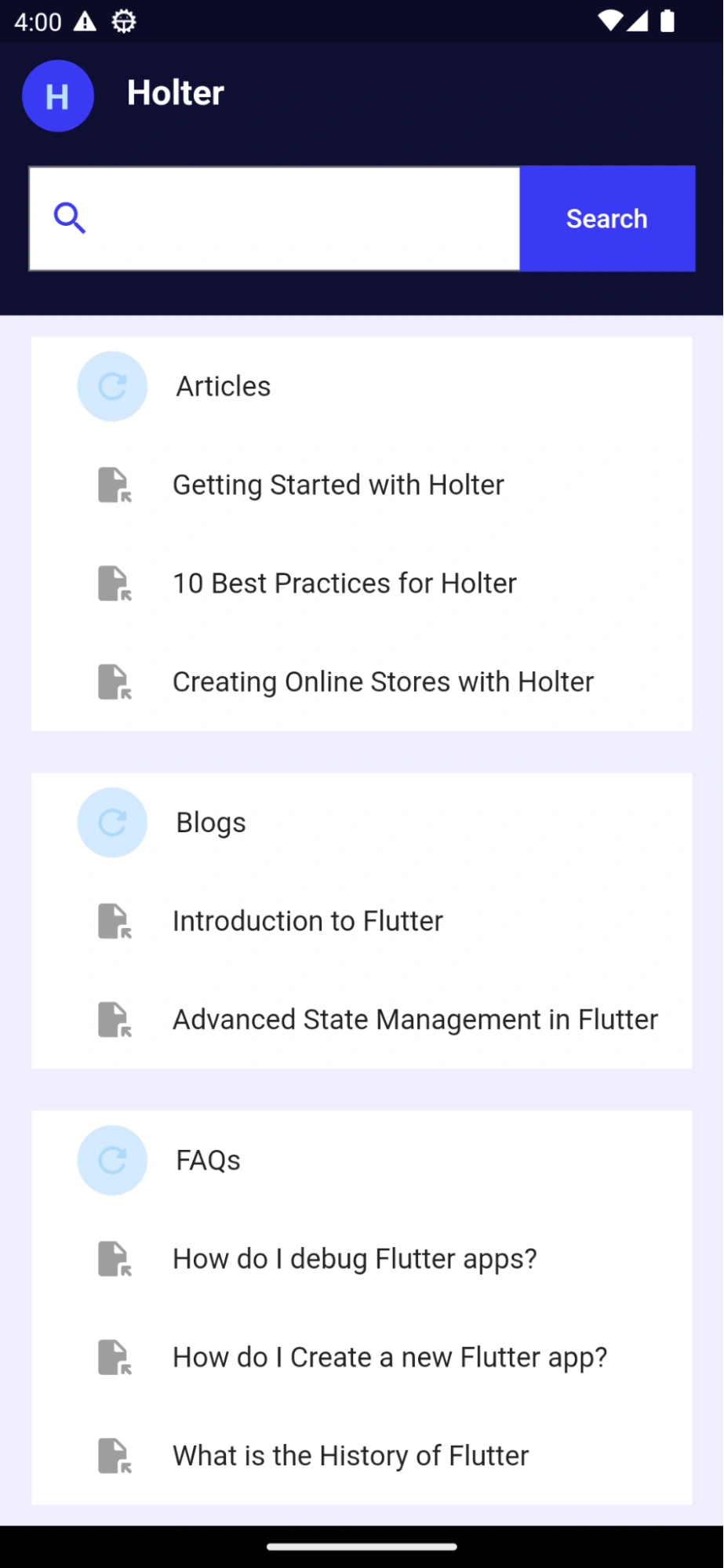This screenshot has height=1568, width=724.
Task: Click document icon next to Introduction to Flutter
Action: click(114, 921)
